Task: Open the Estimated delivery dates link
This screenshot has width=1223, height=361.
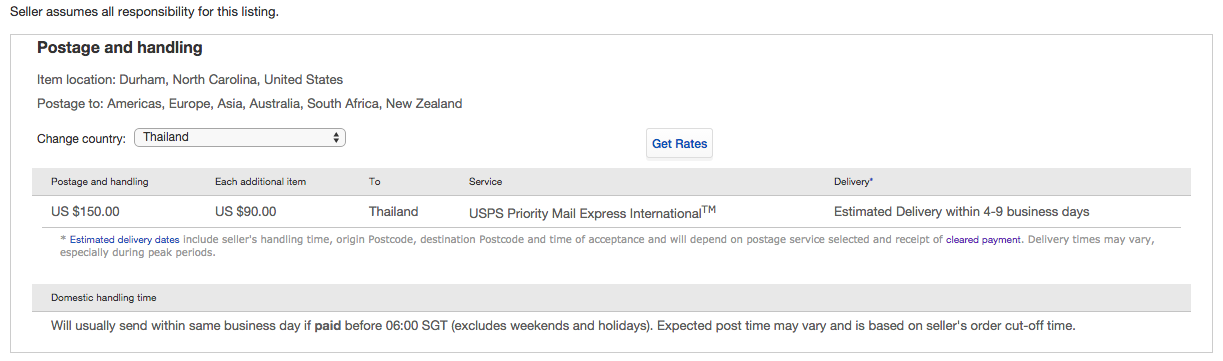Action: pyautogui.click(x=125, y=240)
